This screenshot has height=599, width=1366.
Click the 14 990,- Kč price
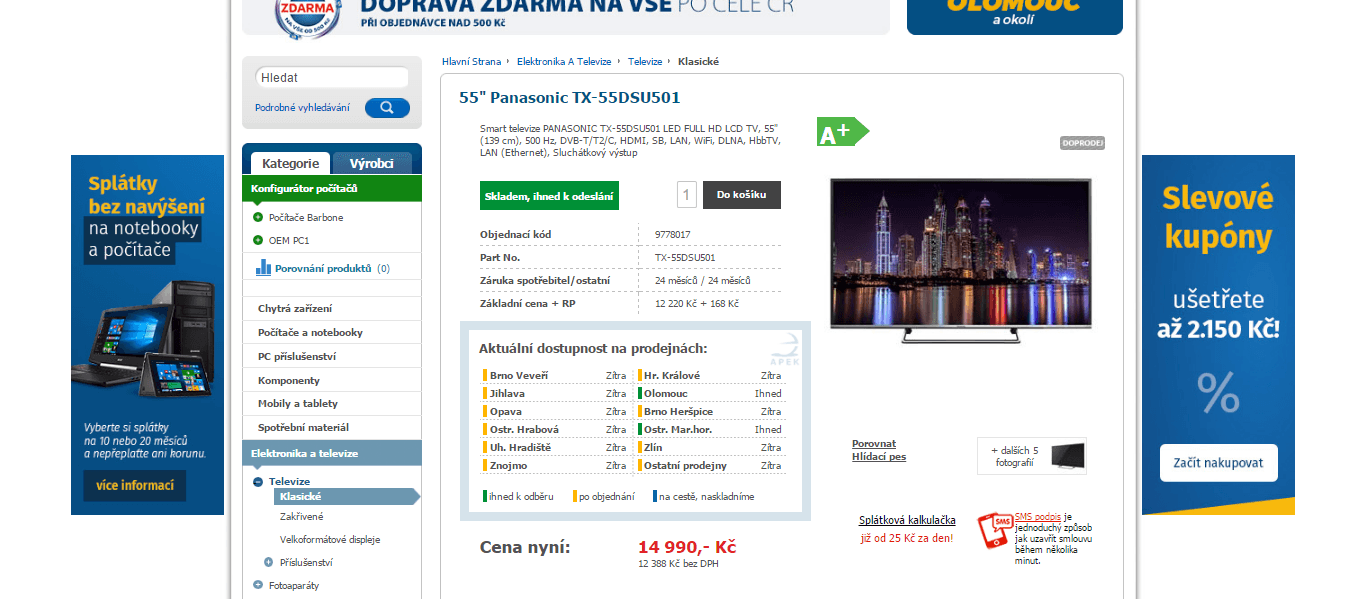tap(687, 547)
